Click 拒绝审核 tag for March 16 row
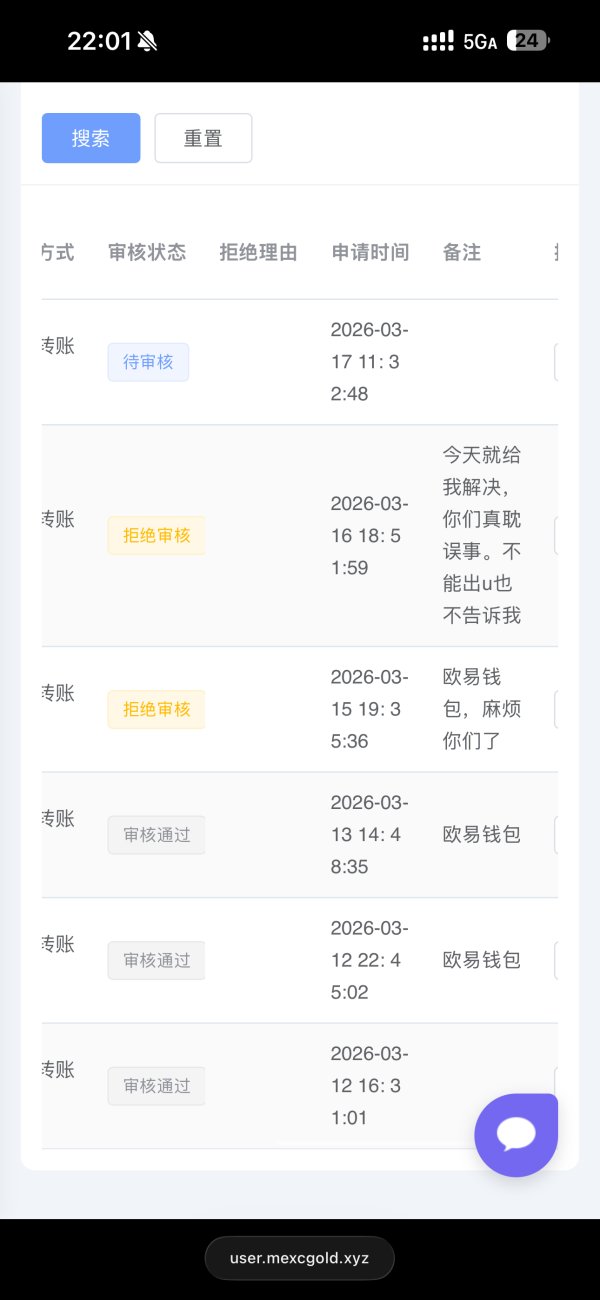The height and width of the screenshot is (1300, 600). [x=156, y=535]
